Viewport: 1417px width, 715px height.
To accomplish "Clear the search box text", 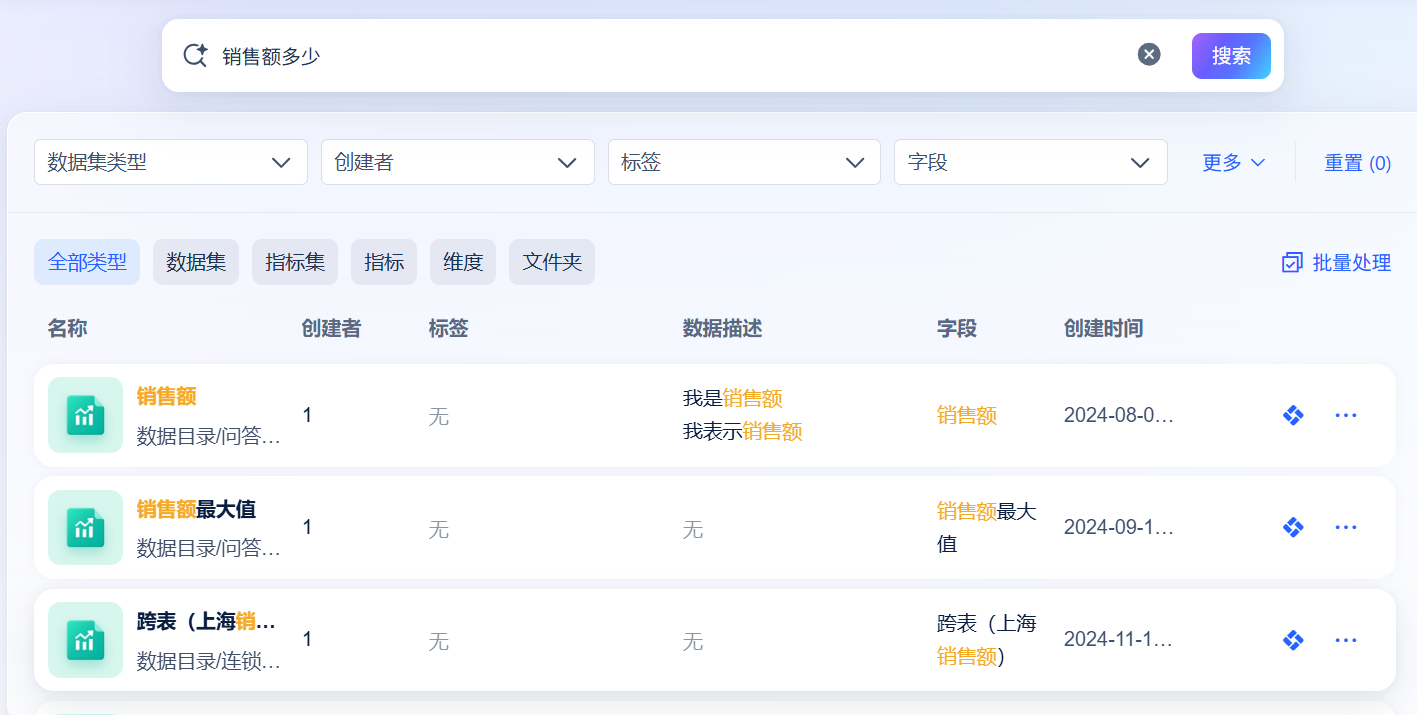I will click(1149, 55).
